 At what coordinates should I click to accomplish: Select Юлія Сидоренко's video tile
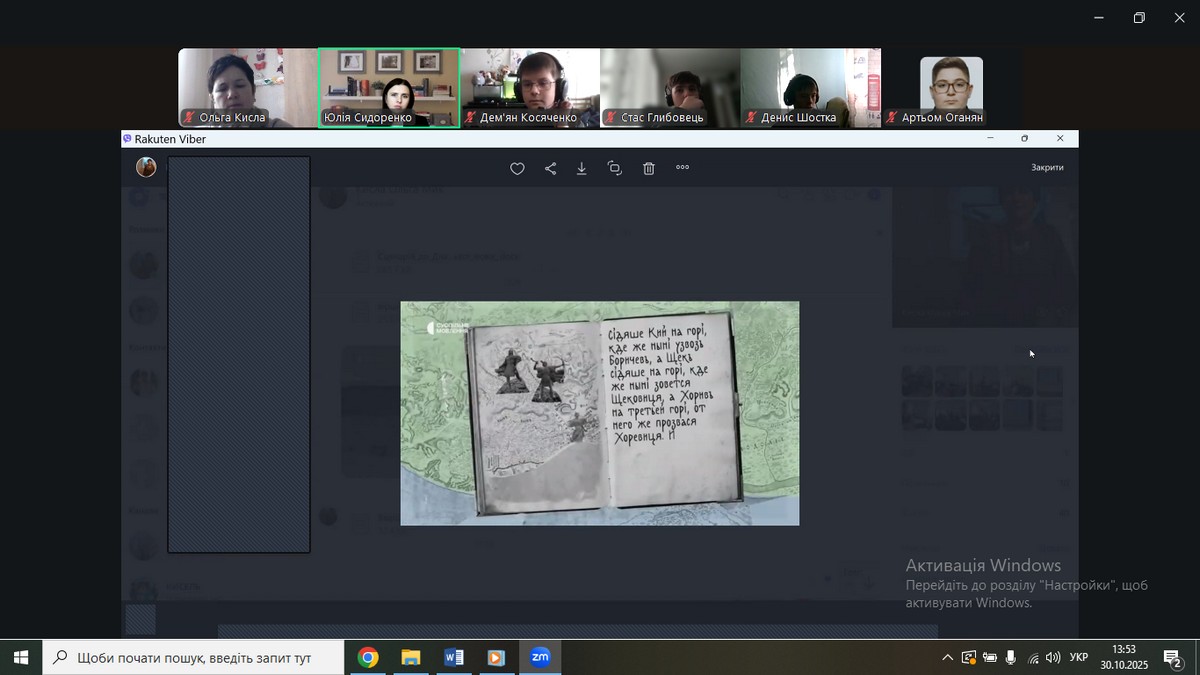pyautogui.click(x=389, y=88)
